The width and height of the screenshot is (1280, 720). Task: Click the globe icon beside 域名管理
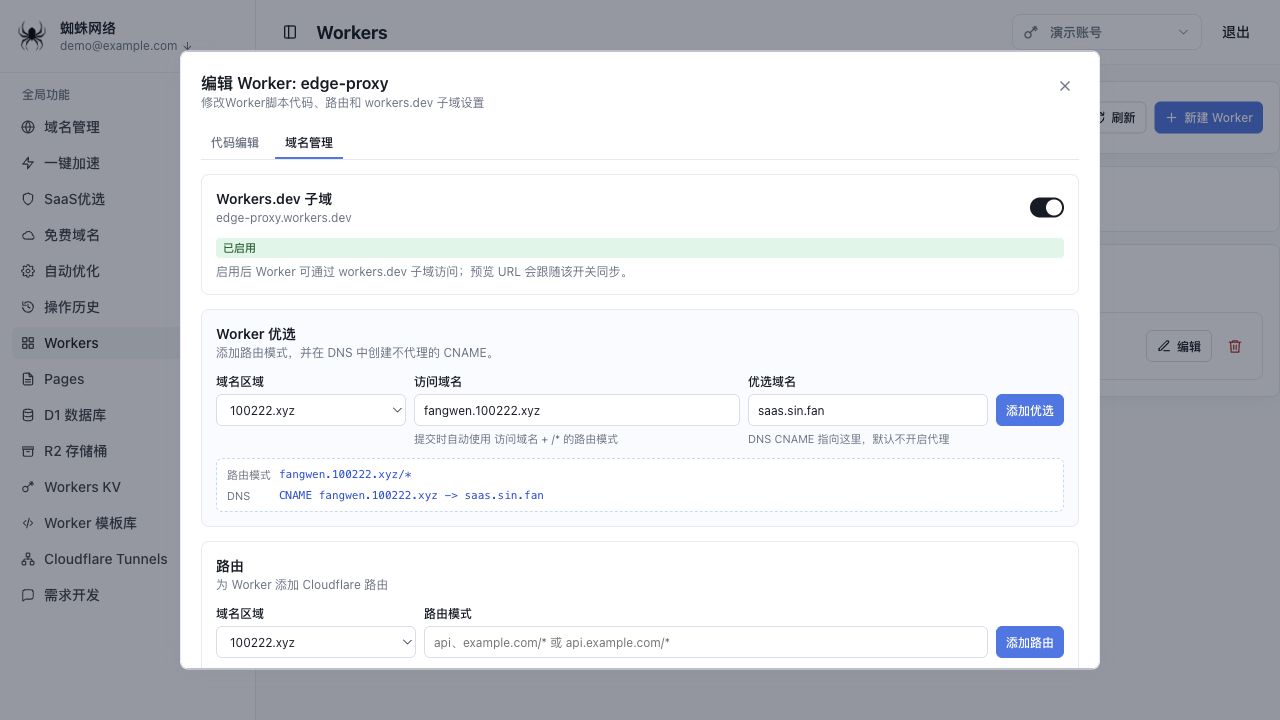tap(28, 127)
